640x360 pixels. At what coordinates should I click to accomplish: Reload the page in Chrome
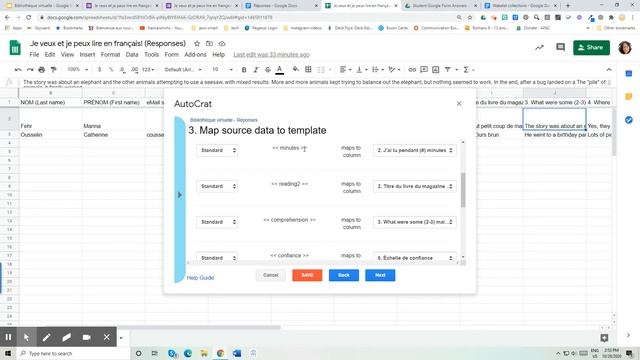point(29,18)
